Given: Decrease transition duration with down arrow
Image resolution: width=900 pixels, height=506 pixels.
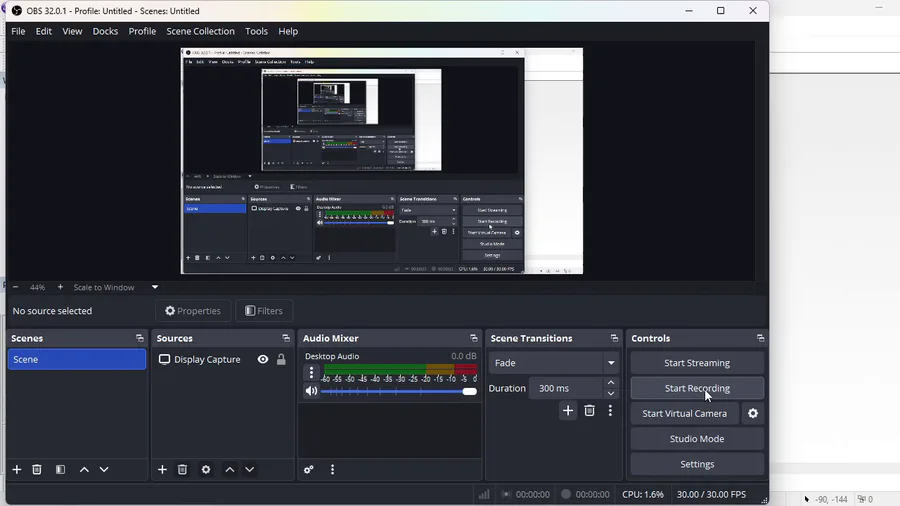Looking at the screenshot, I should 611,394.
